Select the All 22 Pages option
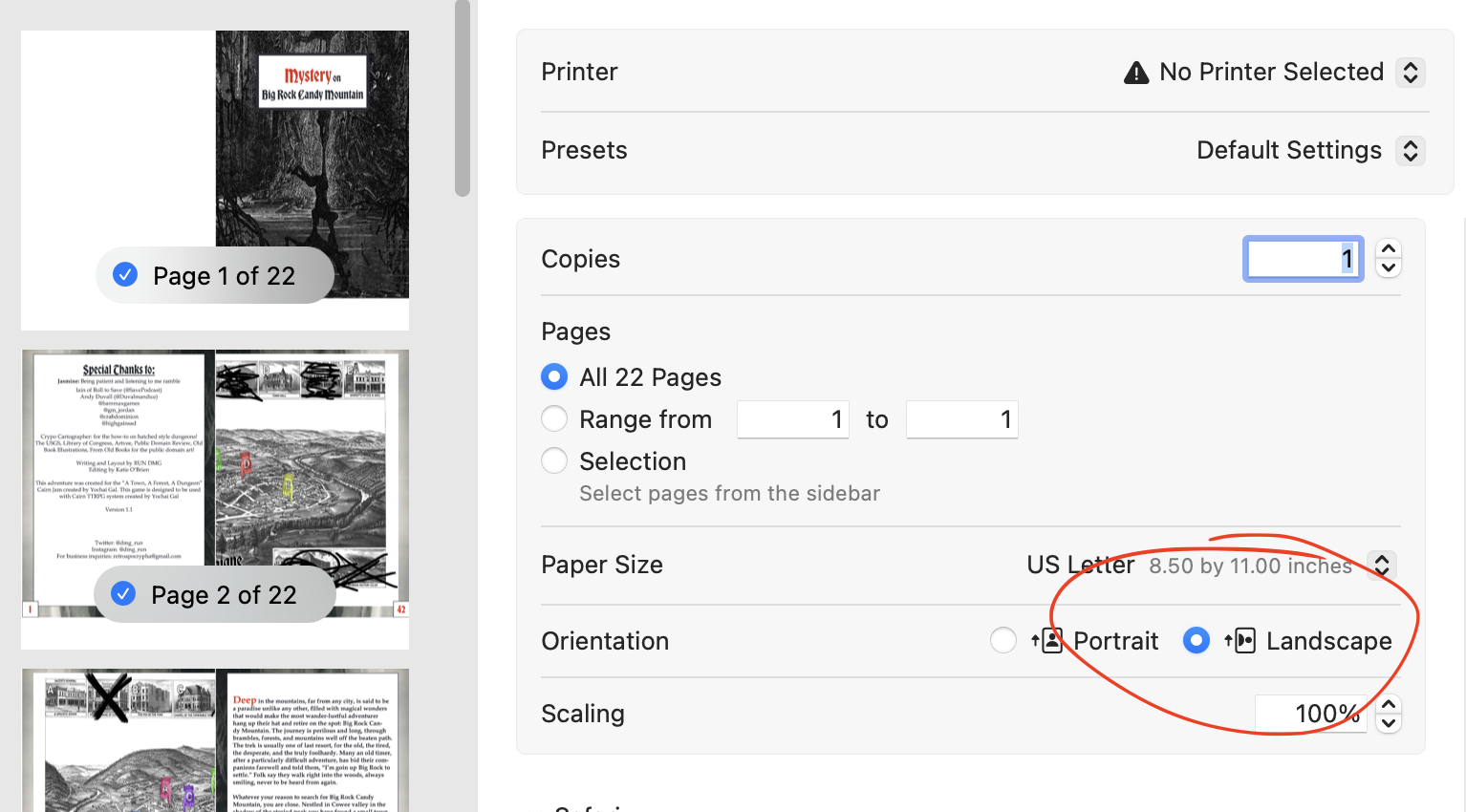 (554, 377)
